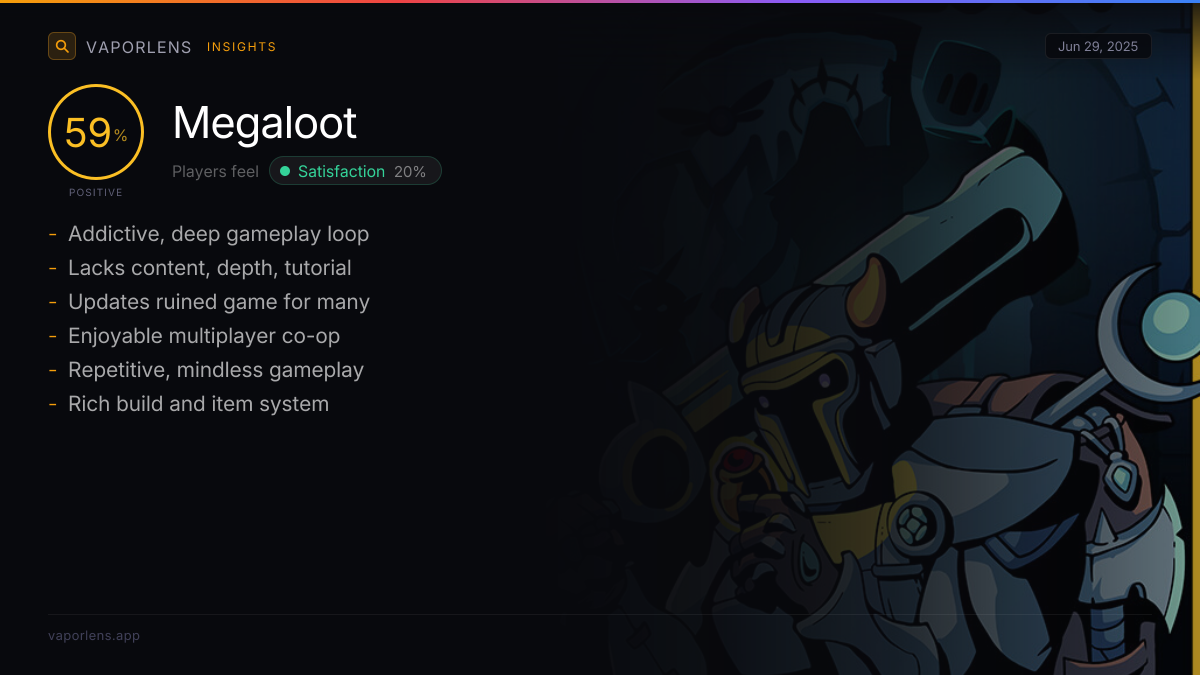The image size is (1200, 675).
Task: Select 'Lacks content, depth, tutorial' insight
Action: [210, 268]
